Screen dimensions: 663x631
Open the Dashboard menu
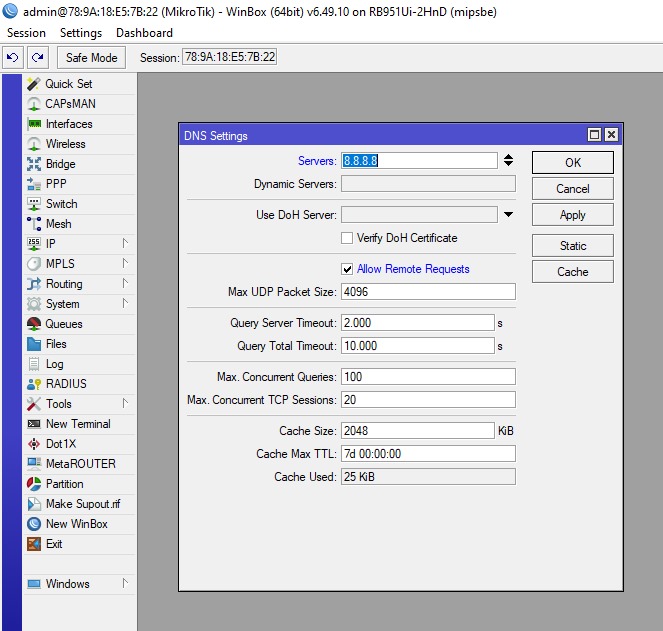click(144, 33)
